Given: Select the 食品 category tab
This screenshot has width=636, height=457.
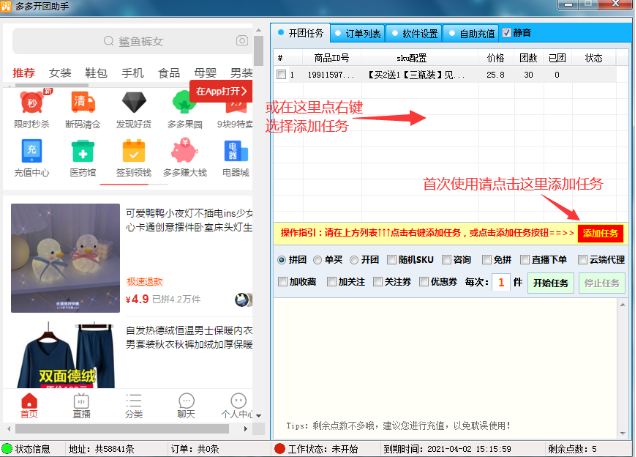Looking at the screenshot, I should [x=169, y=73].
